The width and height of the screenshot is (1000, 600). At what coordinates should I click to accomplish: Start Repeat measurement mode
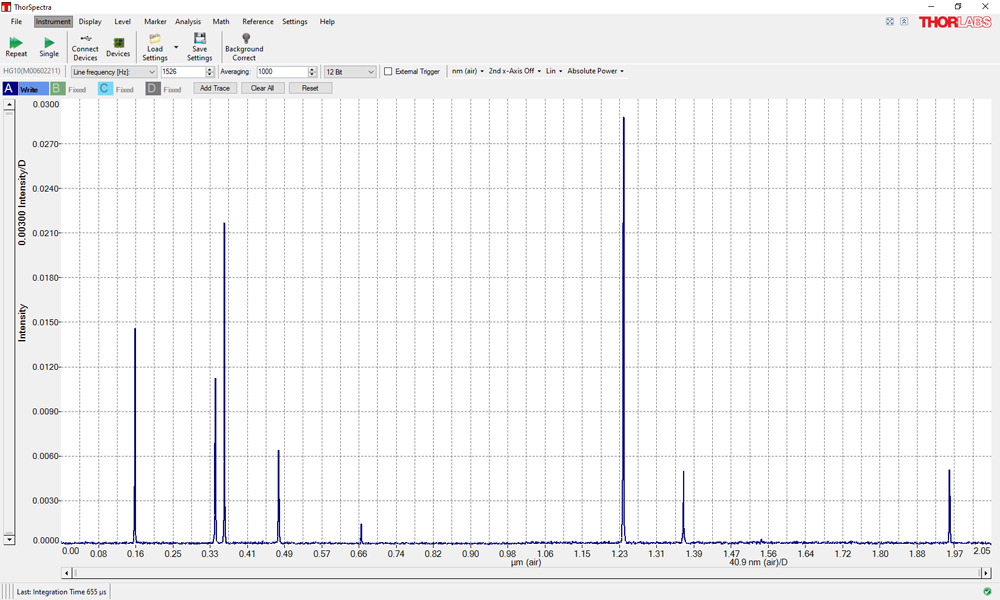(16, 46)
